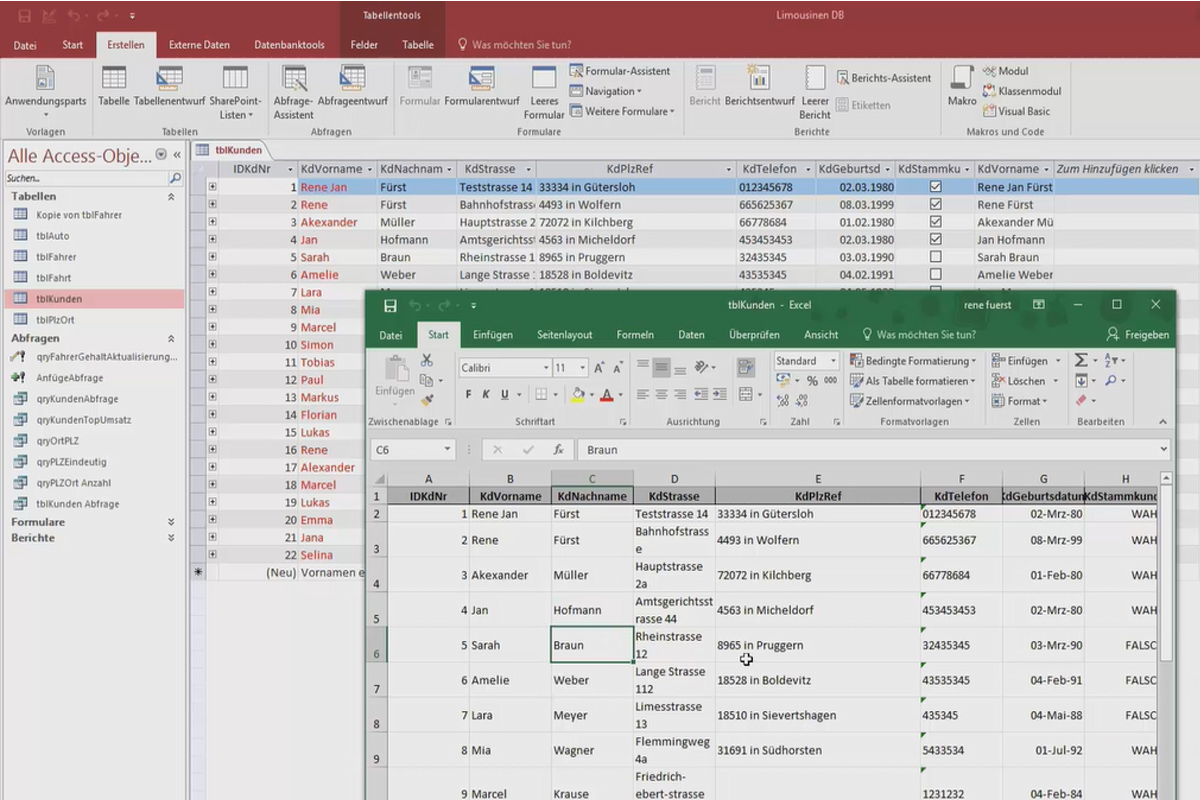Click the search magnifier in Access navigation pane
Screen dimensions: 1200x800
(175, 178)
